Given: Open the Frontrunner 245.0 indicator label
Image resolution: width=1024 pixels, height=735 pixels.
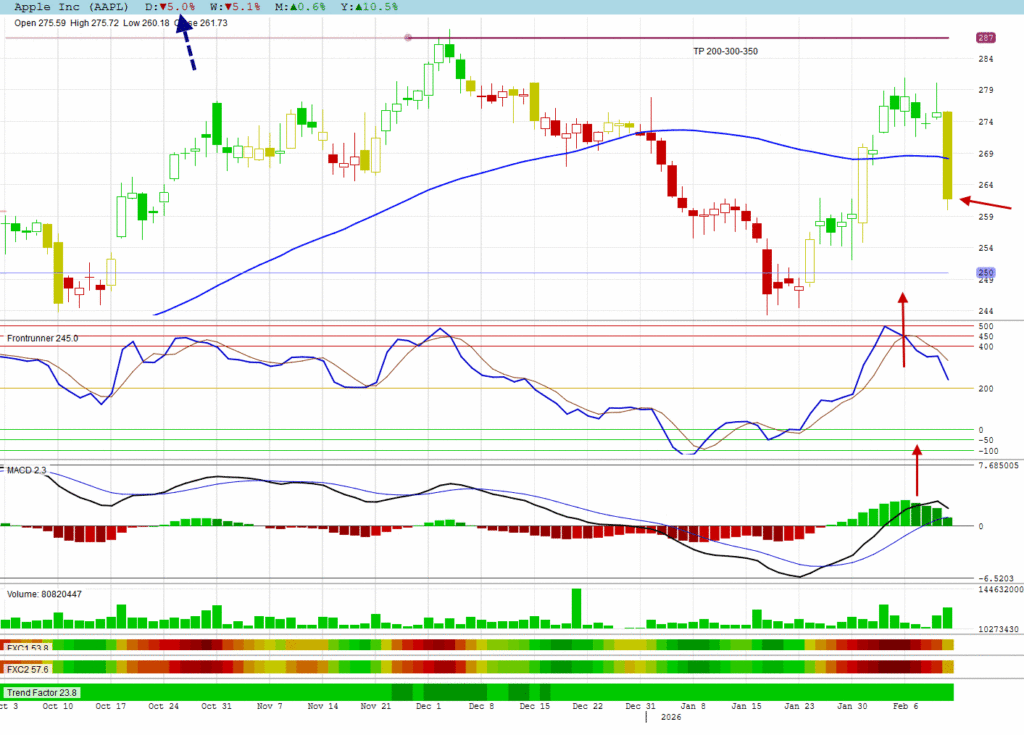Looking at the screenshot, I should pyautogui.click(x=42, y=339).
